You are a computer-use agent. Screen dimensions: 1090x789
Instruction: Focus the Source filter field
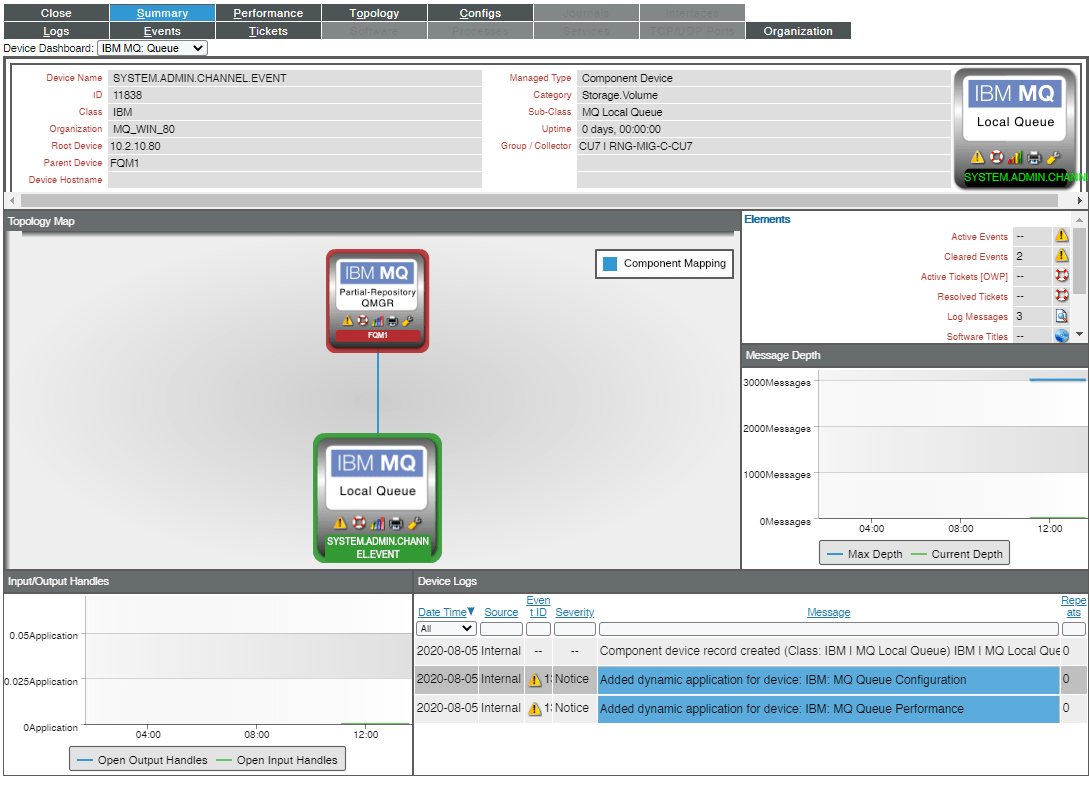pyautogui.click(x=501, y=629)
